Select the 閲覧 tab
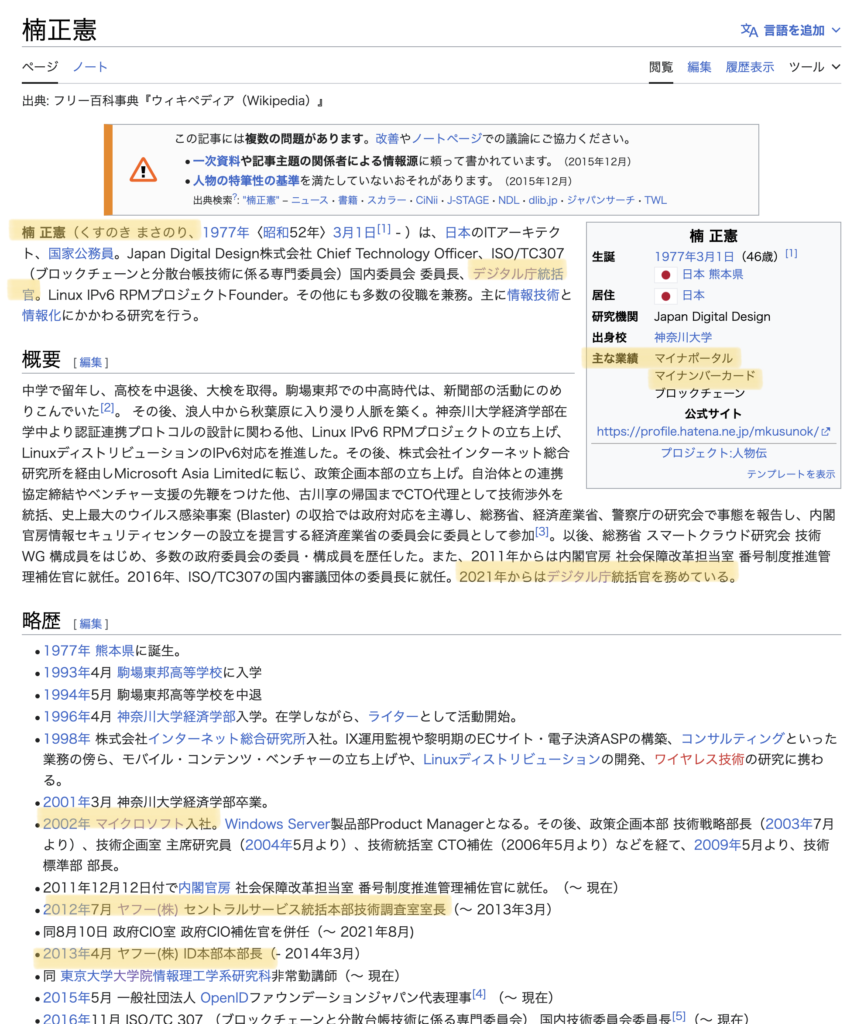The width and height of the screenshot is (864, 1024). point(661,67)
